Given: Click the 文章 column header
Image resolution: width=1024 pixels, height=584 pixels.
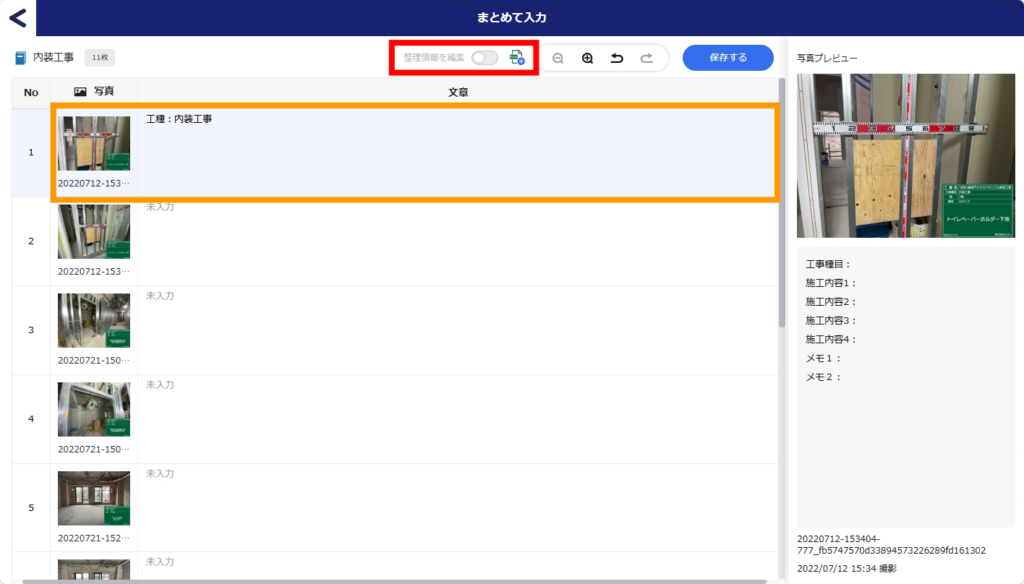Looking at the screenshot, I should click(x=458, y=92).
